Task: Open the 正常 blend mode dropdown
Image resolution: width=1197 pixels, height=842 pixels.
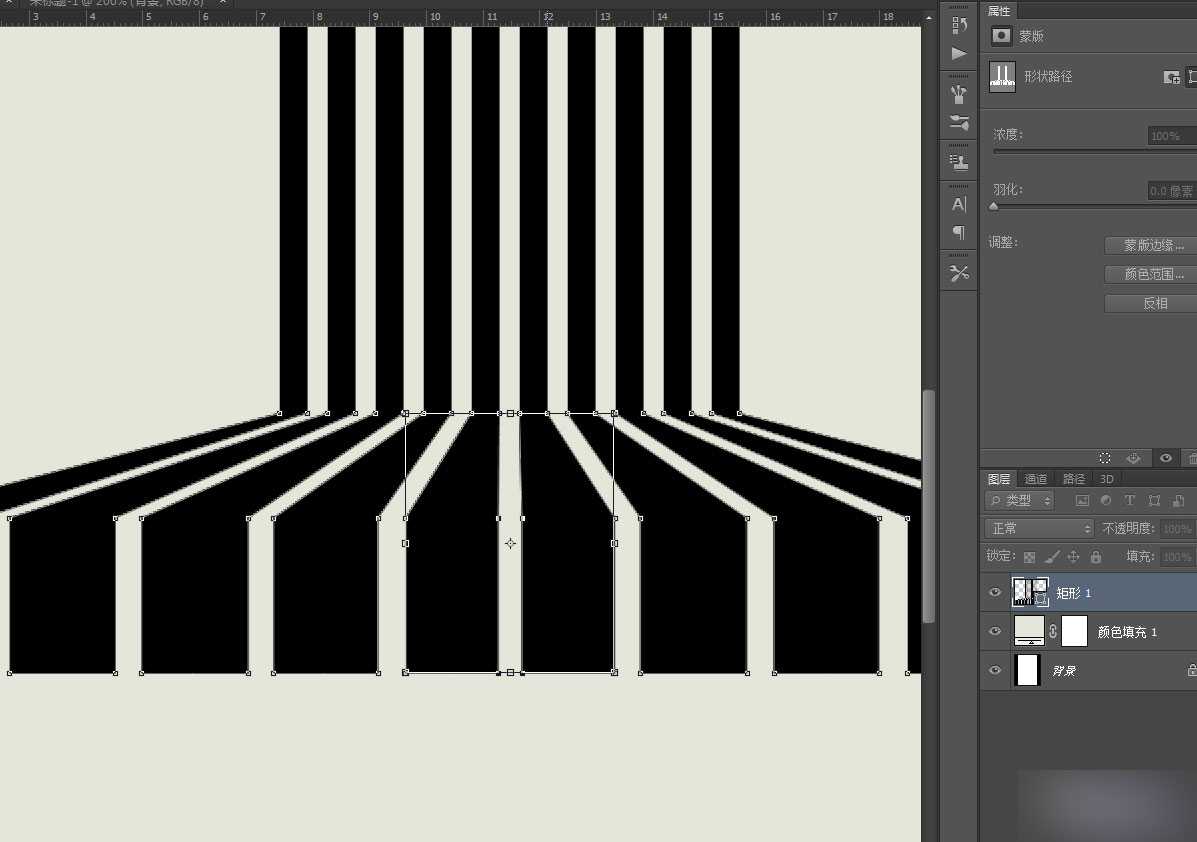Action: pyautogui.click(x=1040, y=528)
